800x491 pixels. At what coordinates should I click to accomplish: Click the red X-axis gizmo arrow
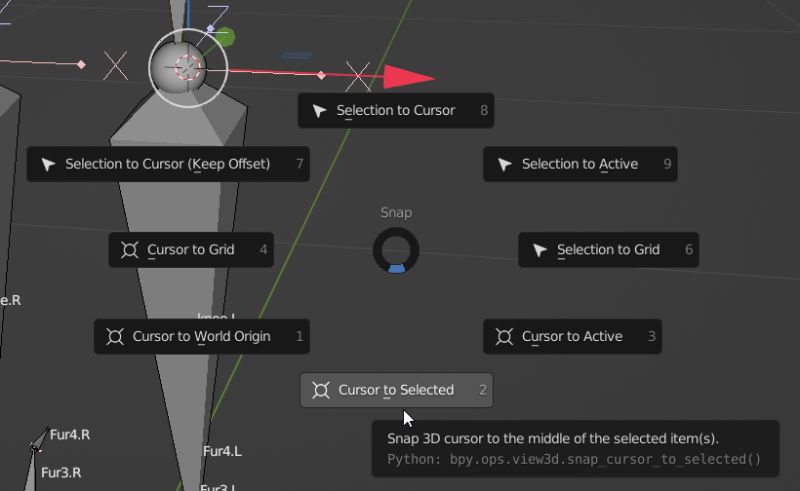pyautogui.click(x=409, y=77)
